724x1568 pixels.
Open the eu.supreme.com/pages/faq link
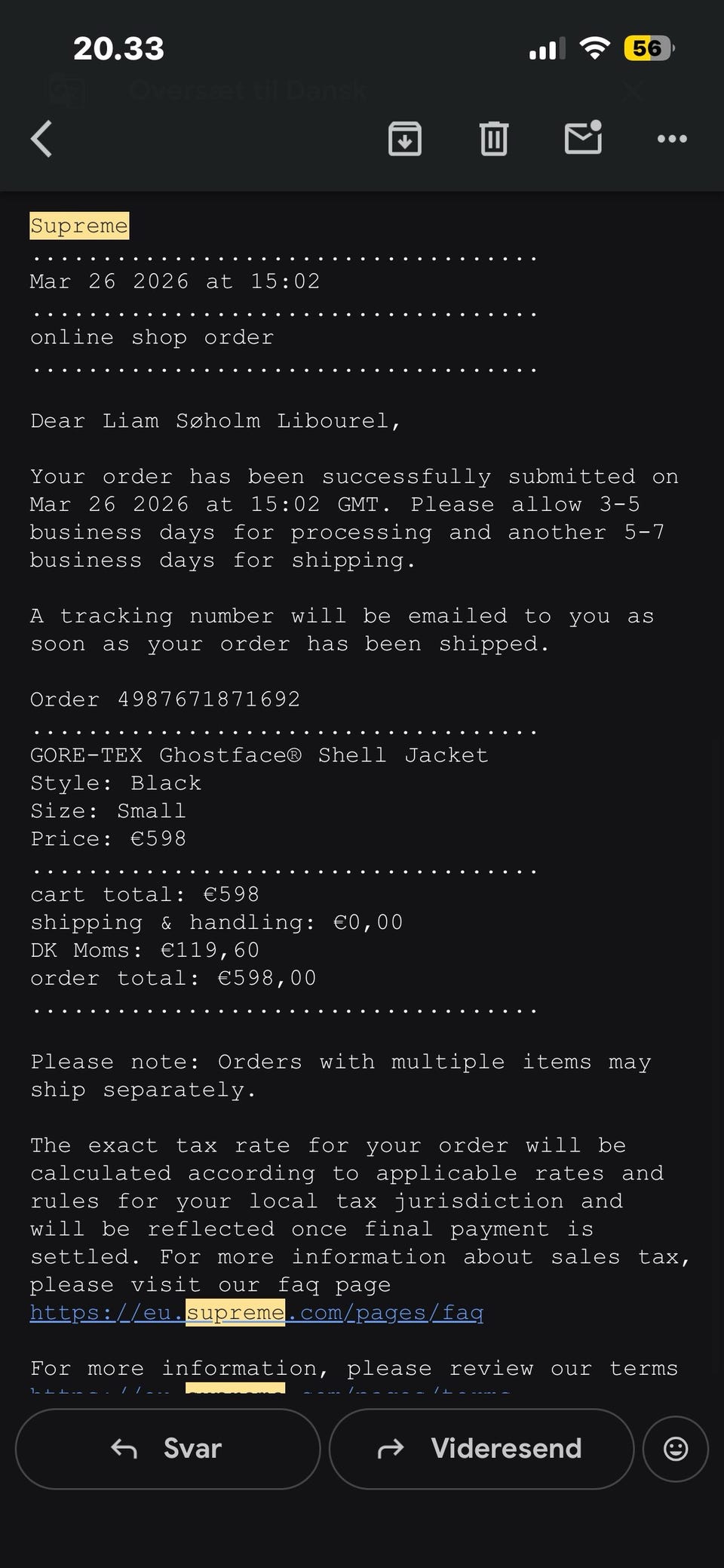[x=256, y=1313]
